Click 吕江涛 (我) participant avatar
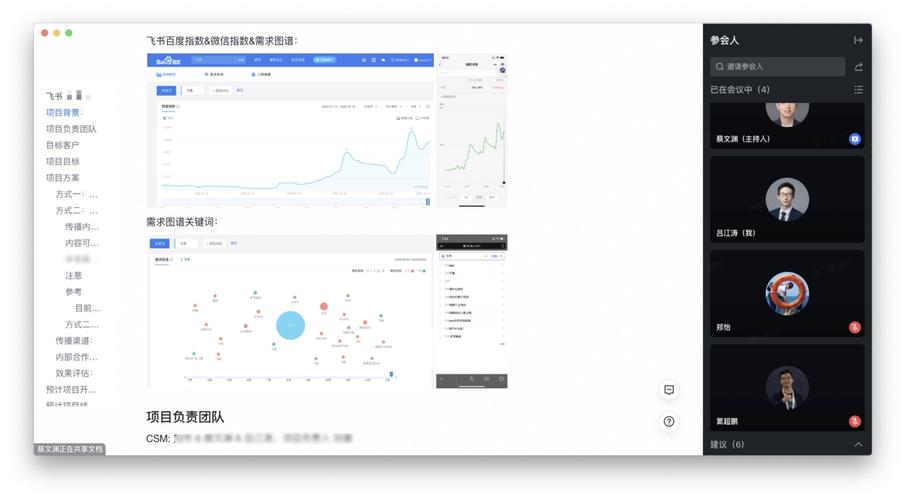Screen dimensions: 906x500 point(787,199)
